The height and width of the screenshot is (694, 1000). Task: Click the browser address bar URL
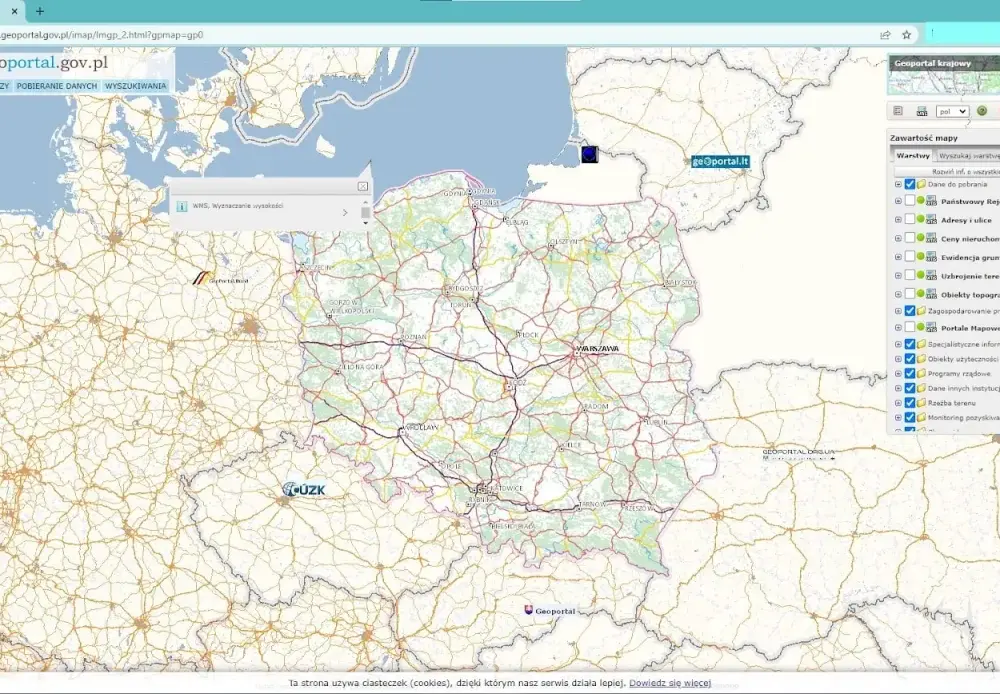click(102, 35)
